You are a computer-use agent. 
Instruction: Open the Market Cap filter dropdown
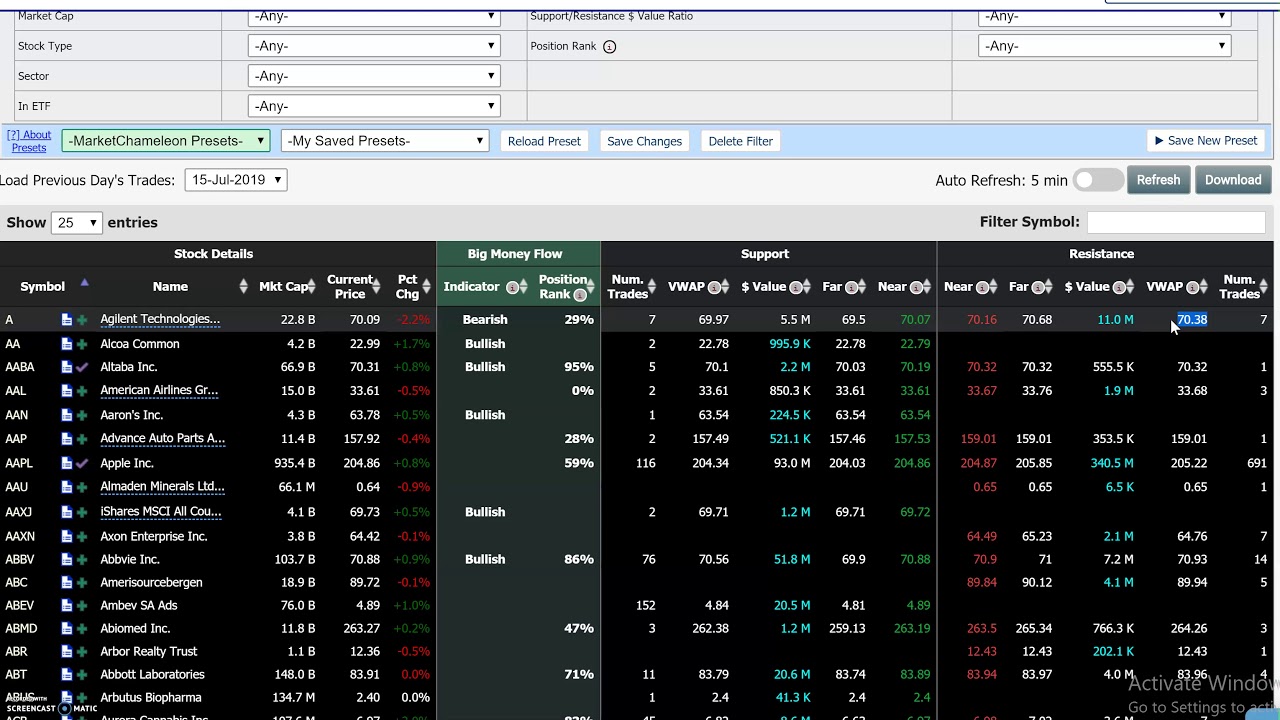[x=373, y=16]
